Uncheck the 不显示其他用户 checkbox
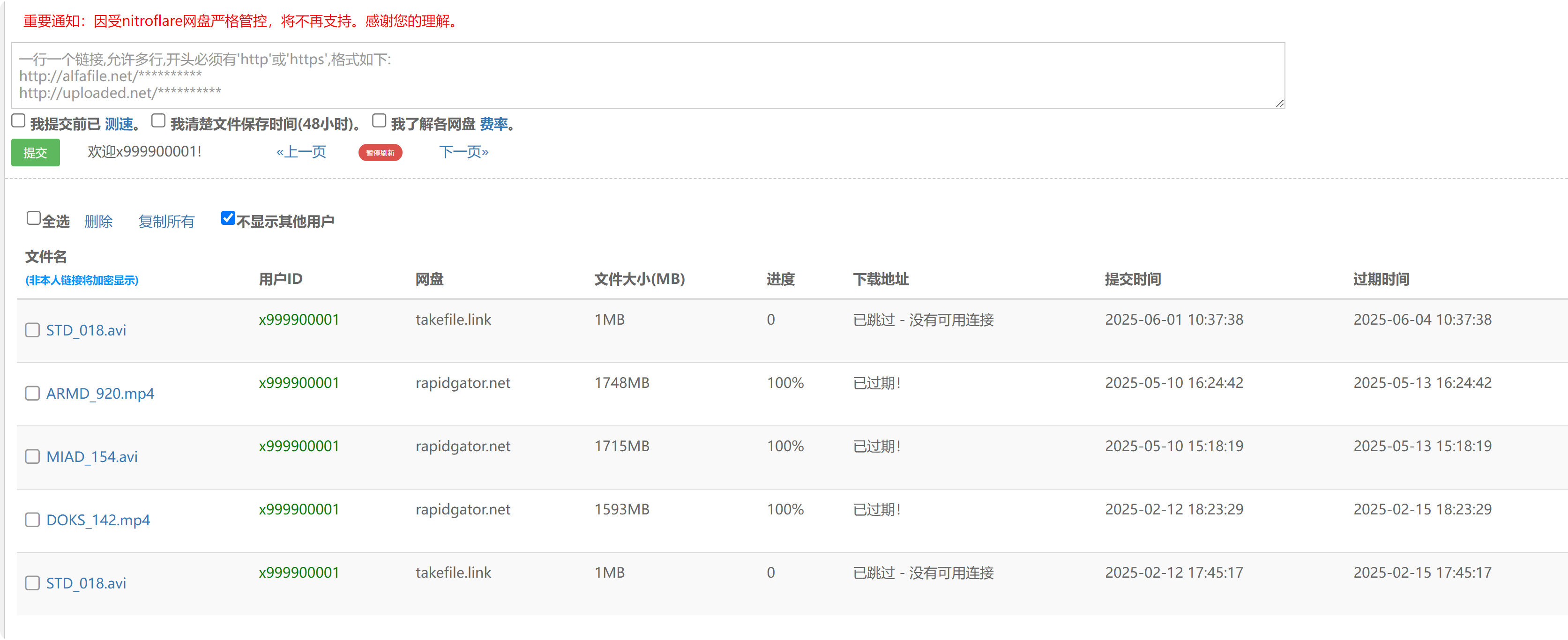 pyautogui.click(x=228, y=218)
